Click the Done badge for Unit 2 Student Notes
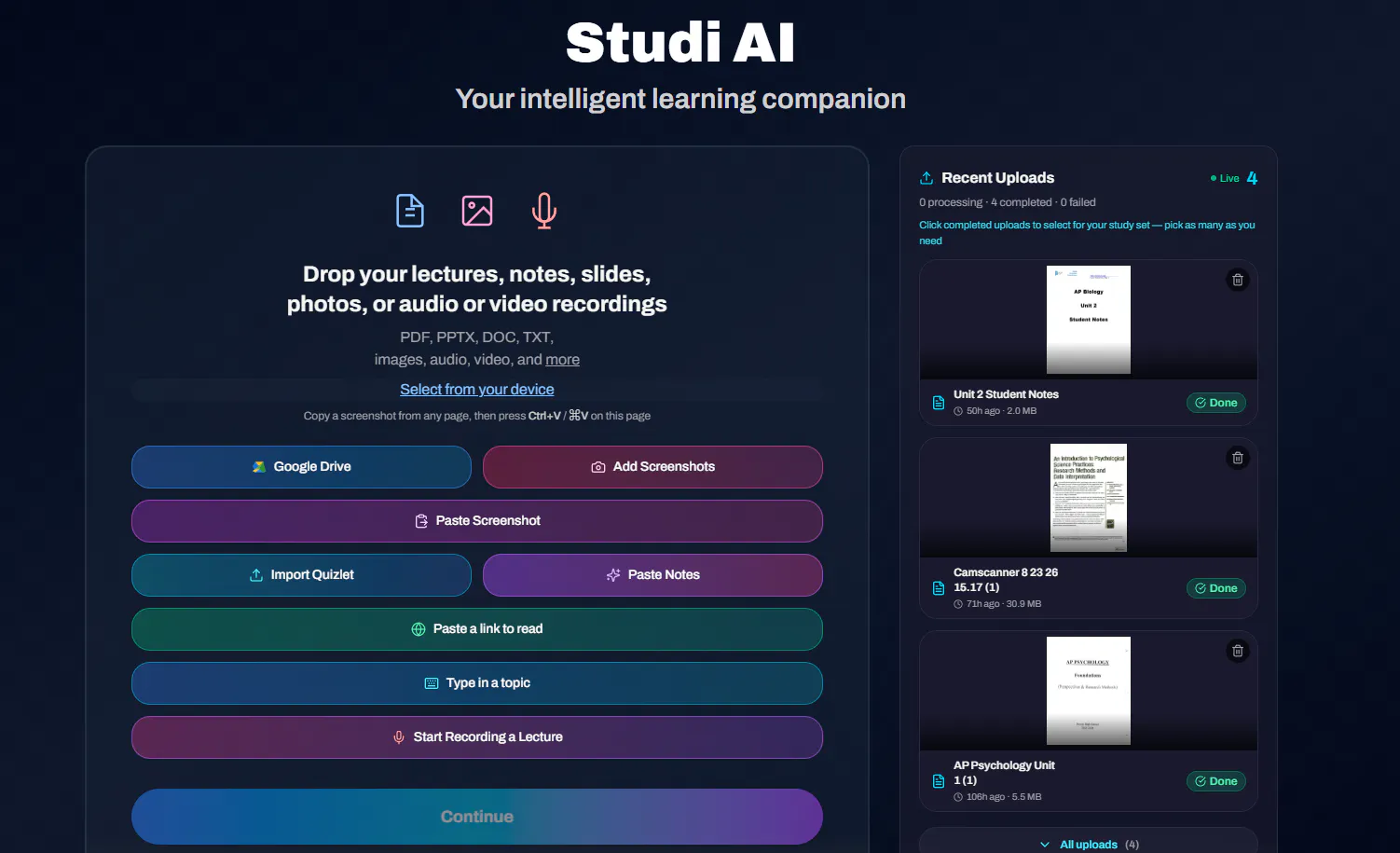 pos(1216,403)
